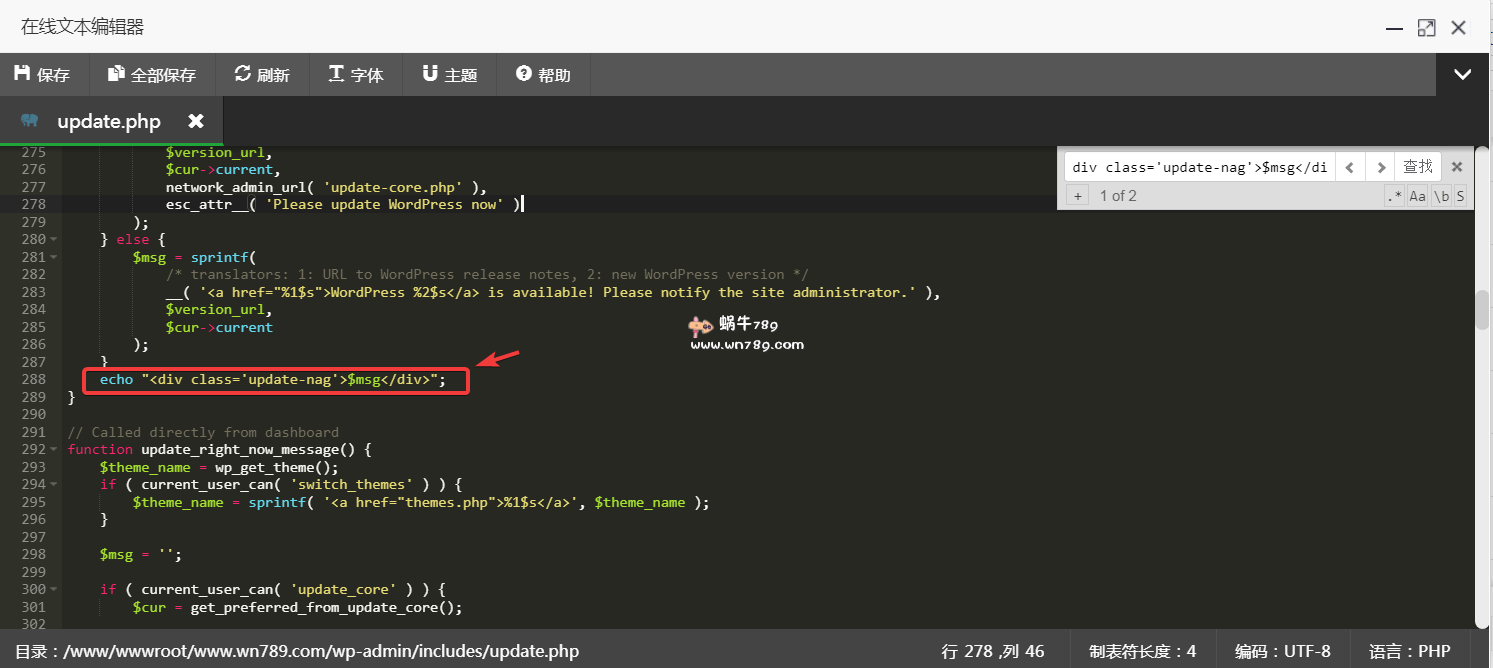Image resolution: width=1493 pixels, height=668 pixels.
Task: Click the 查找 find button
Action: click(1418, 167)
